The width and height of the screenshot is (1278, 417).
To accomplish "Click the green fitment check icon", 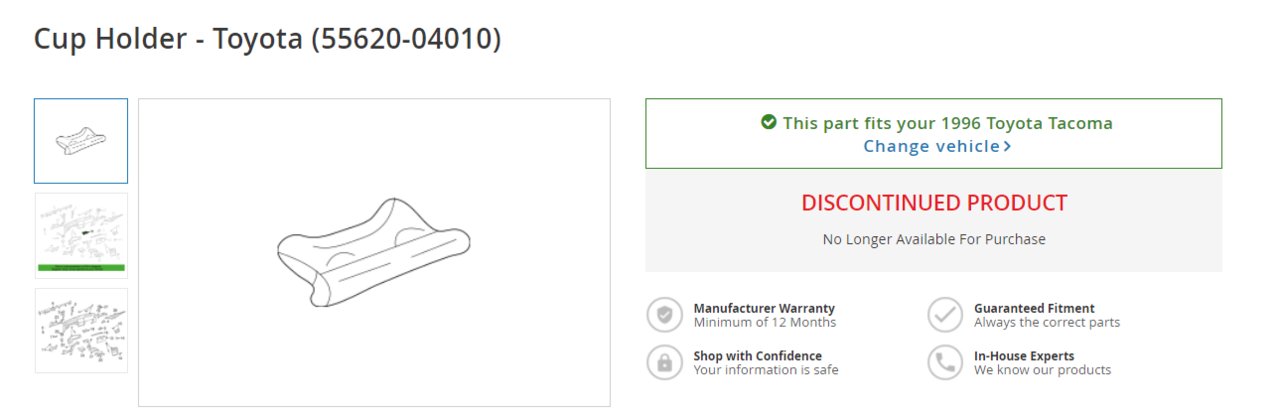I will point(768,122).
